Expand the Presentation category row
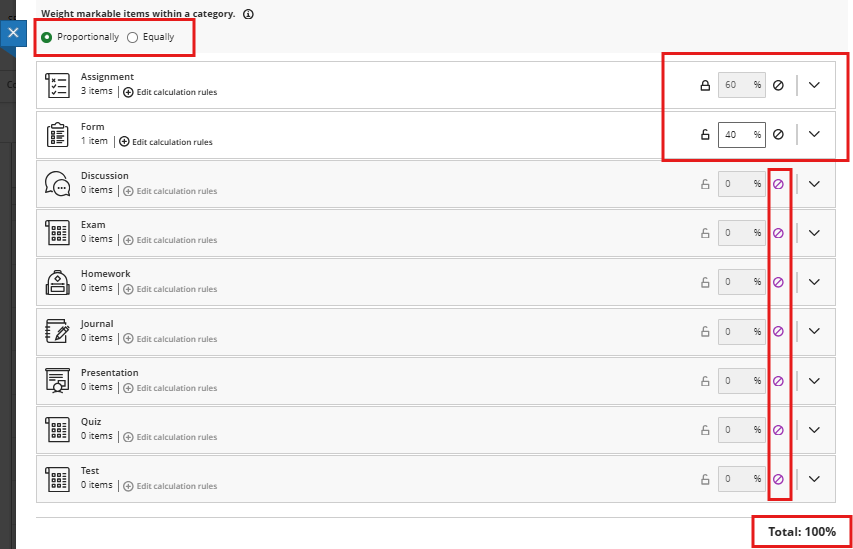 click(814, 381)
